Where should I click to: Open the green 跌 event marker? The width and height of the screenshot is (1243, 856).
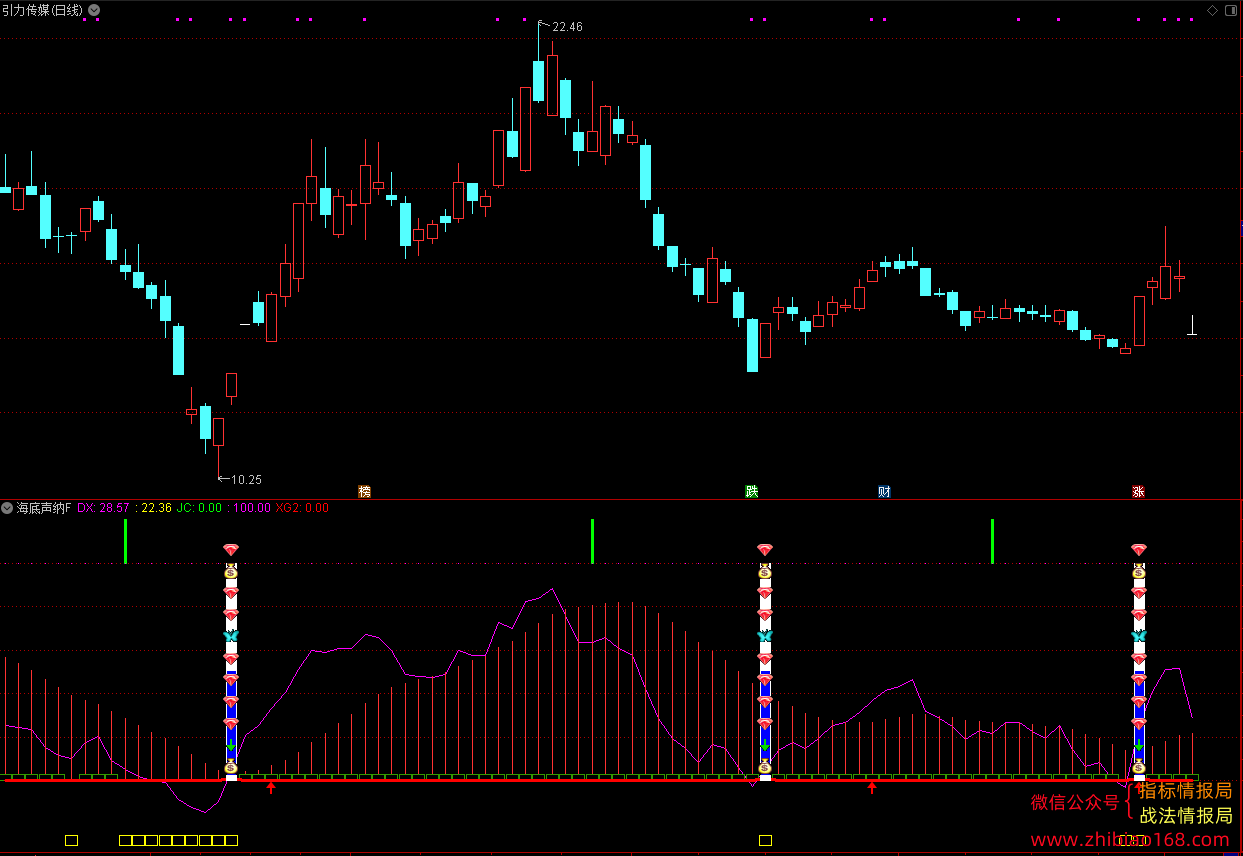tap(752, 491)
